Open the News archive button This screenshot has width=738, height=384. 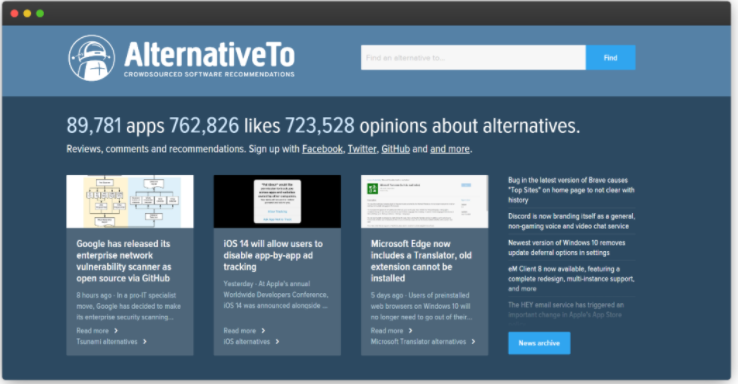539,343
